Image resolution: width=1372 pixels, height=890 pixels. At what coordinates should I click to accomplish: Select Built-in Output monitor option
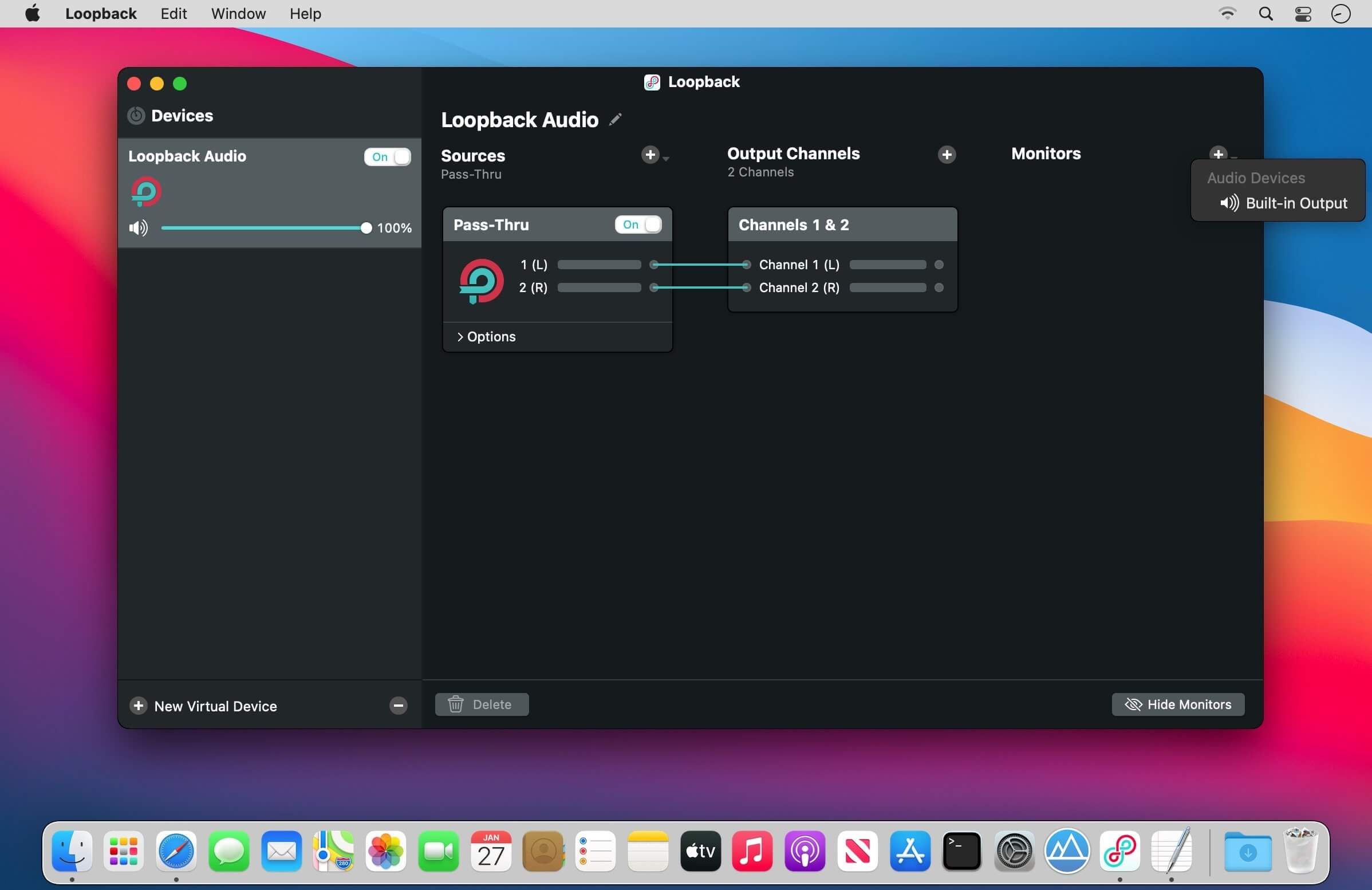(1285, 203)
